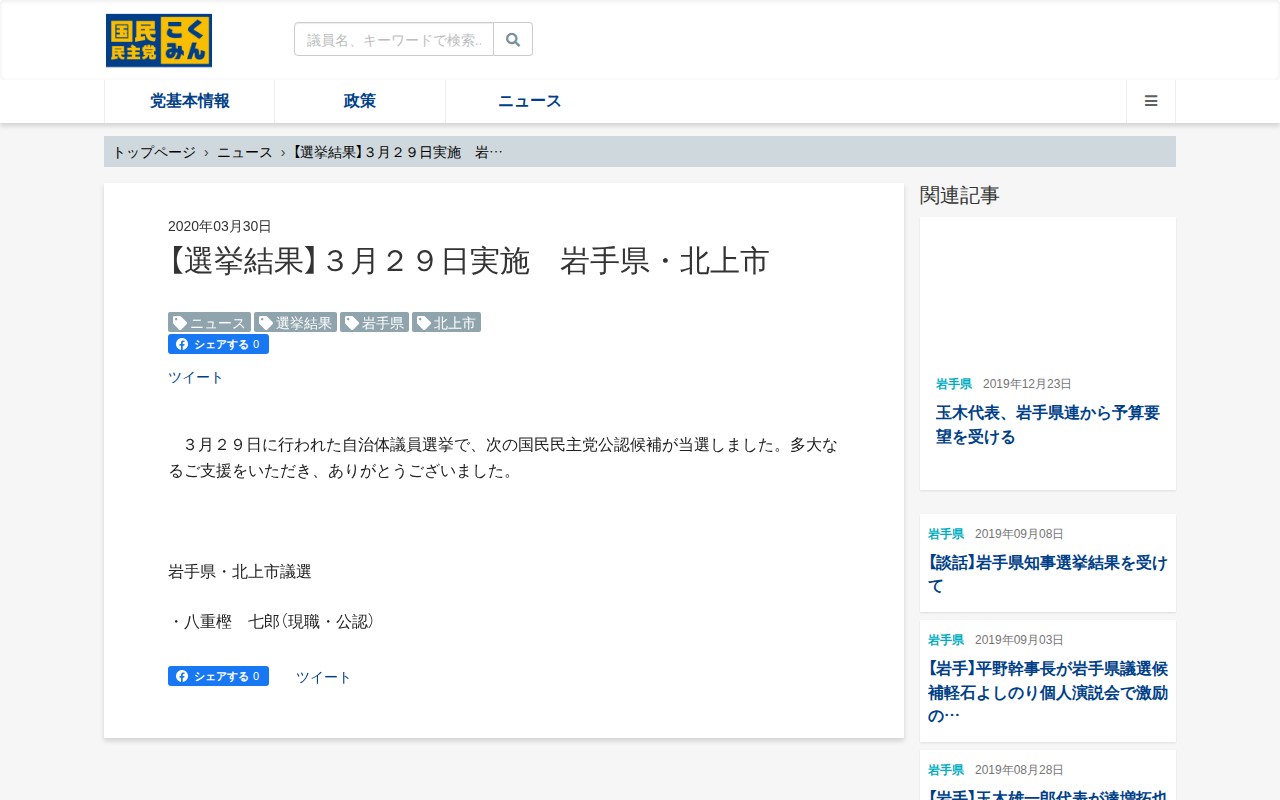
Task: Click the date 2019年09月03日
Action: 1019,640
